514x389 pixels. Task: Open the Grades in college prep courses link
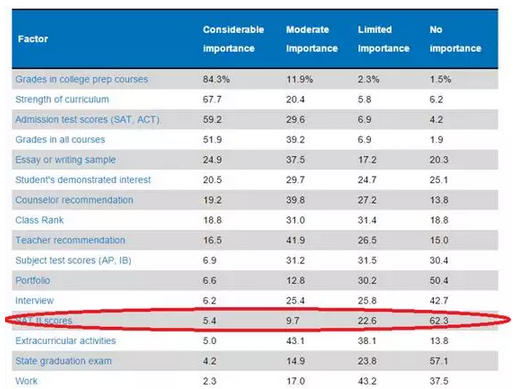82,80
